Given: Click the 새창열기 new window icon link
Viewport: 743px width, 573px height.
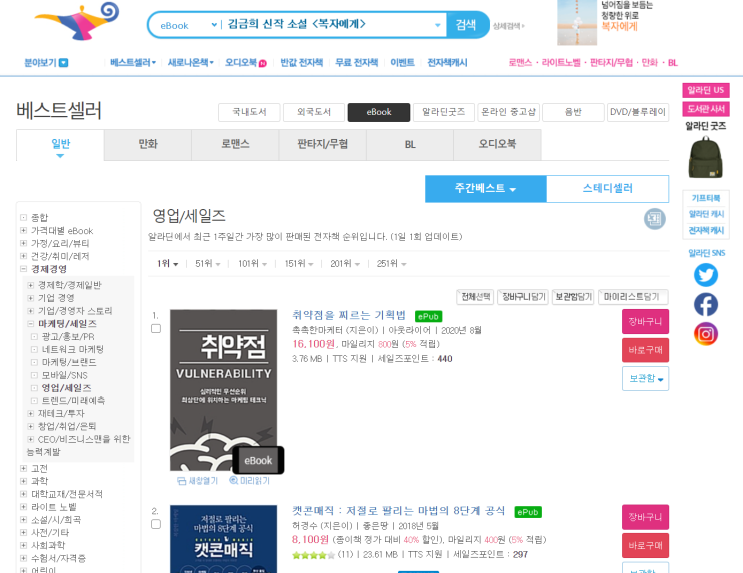Looking at the screenshot, I should pos(198,481).
